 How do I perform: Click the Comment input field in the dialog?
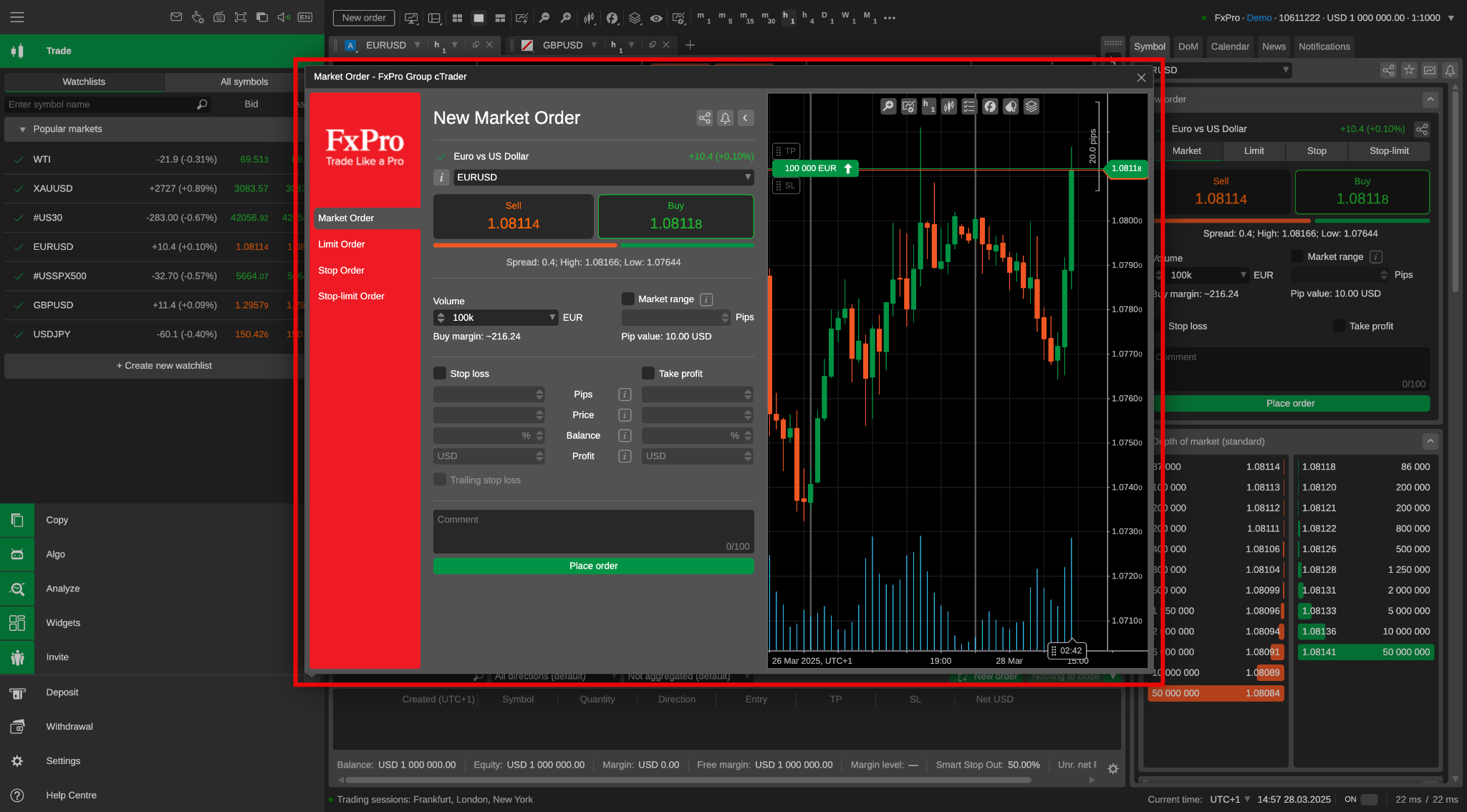pyautogui.click(x=592, y=530)
